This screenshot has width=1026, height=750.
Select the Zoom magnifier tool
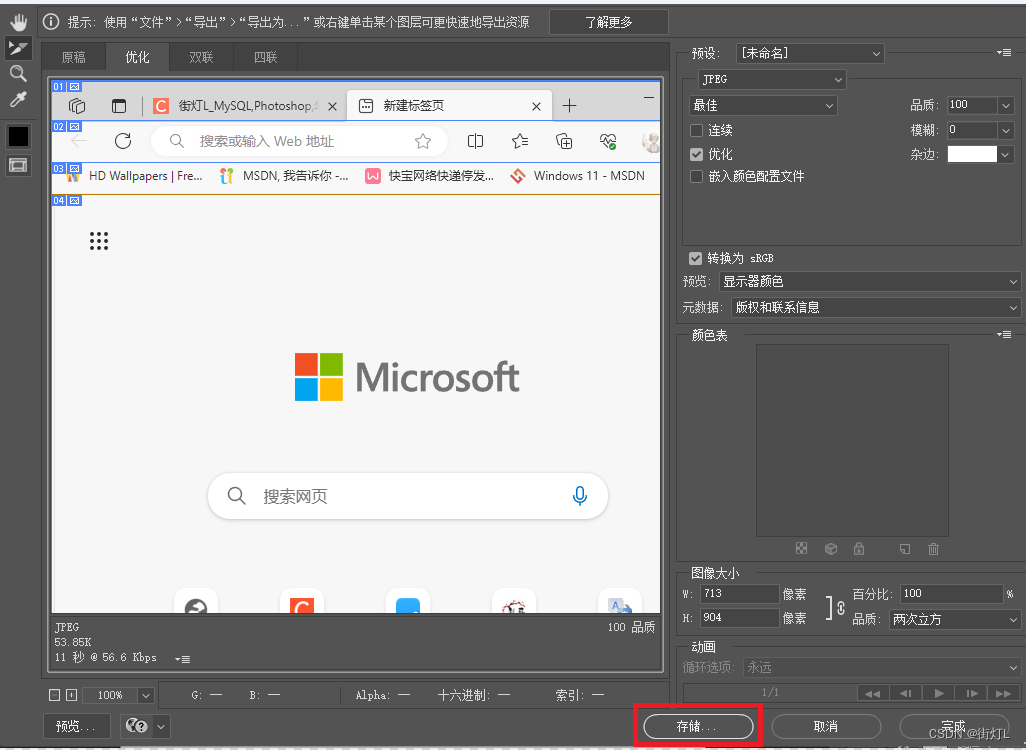pyautogui.click(x=18, y=73)
